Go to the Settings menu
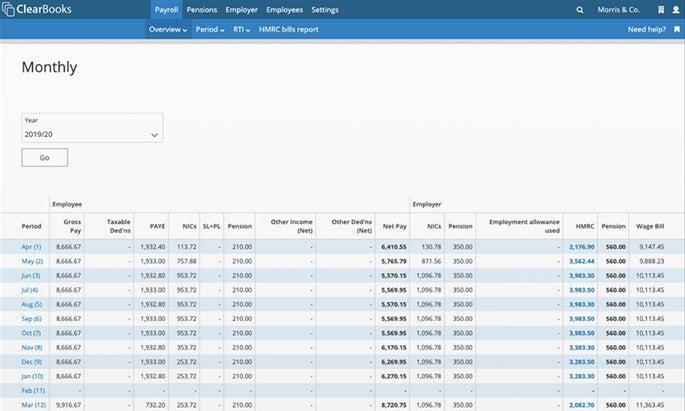 (325, 10)
